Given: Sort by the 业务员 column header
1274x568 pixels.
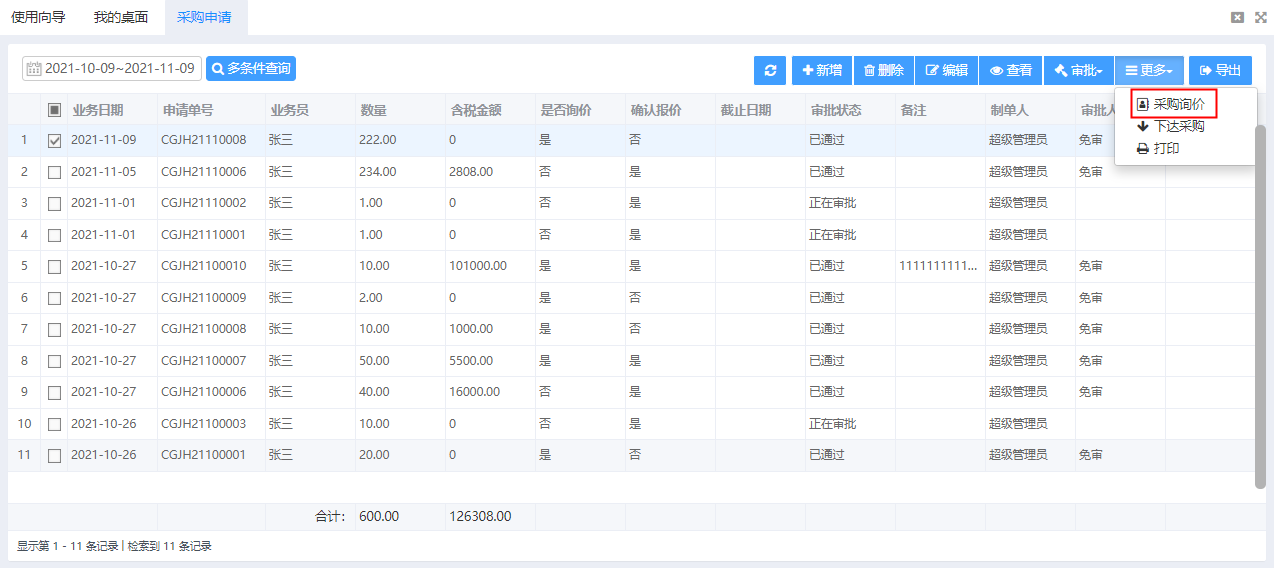Looking at the screenshot, I should pyautogui.click(x=310, y=110).
